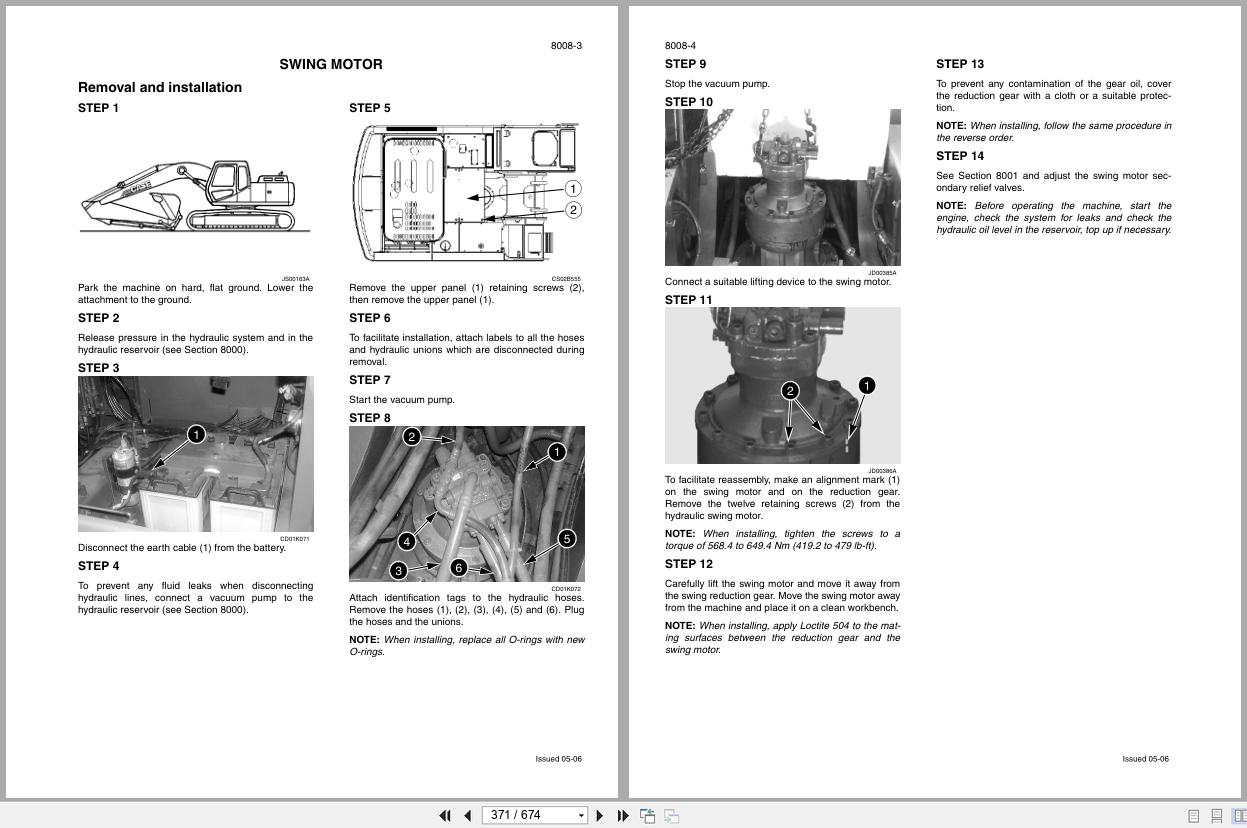Click the Removal and installation heading
Screen dimensions: 1247x828
(160, 87)
